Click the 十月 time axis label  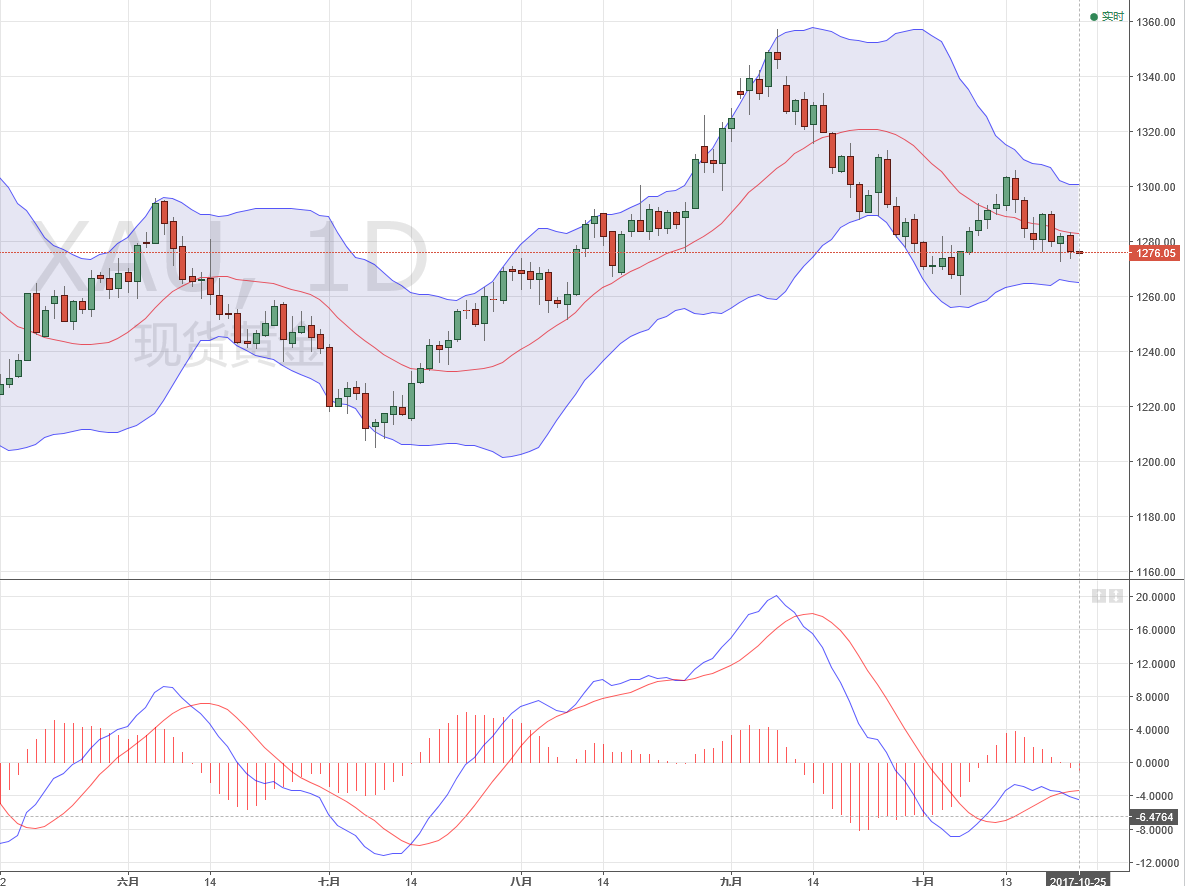click(x=923, y=881)
